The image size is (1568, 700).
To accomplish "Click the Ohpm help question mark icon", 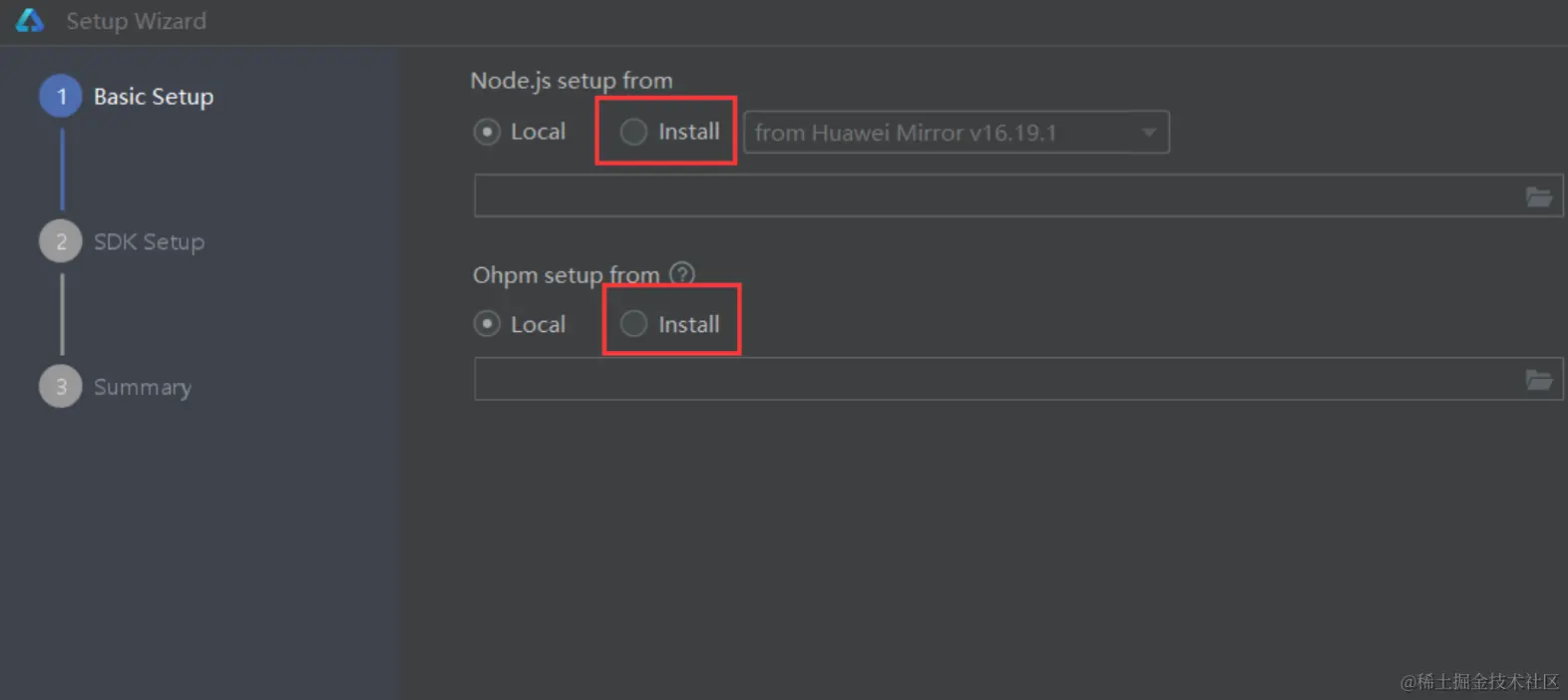I will click(x=682, y=273).
